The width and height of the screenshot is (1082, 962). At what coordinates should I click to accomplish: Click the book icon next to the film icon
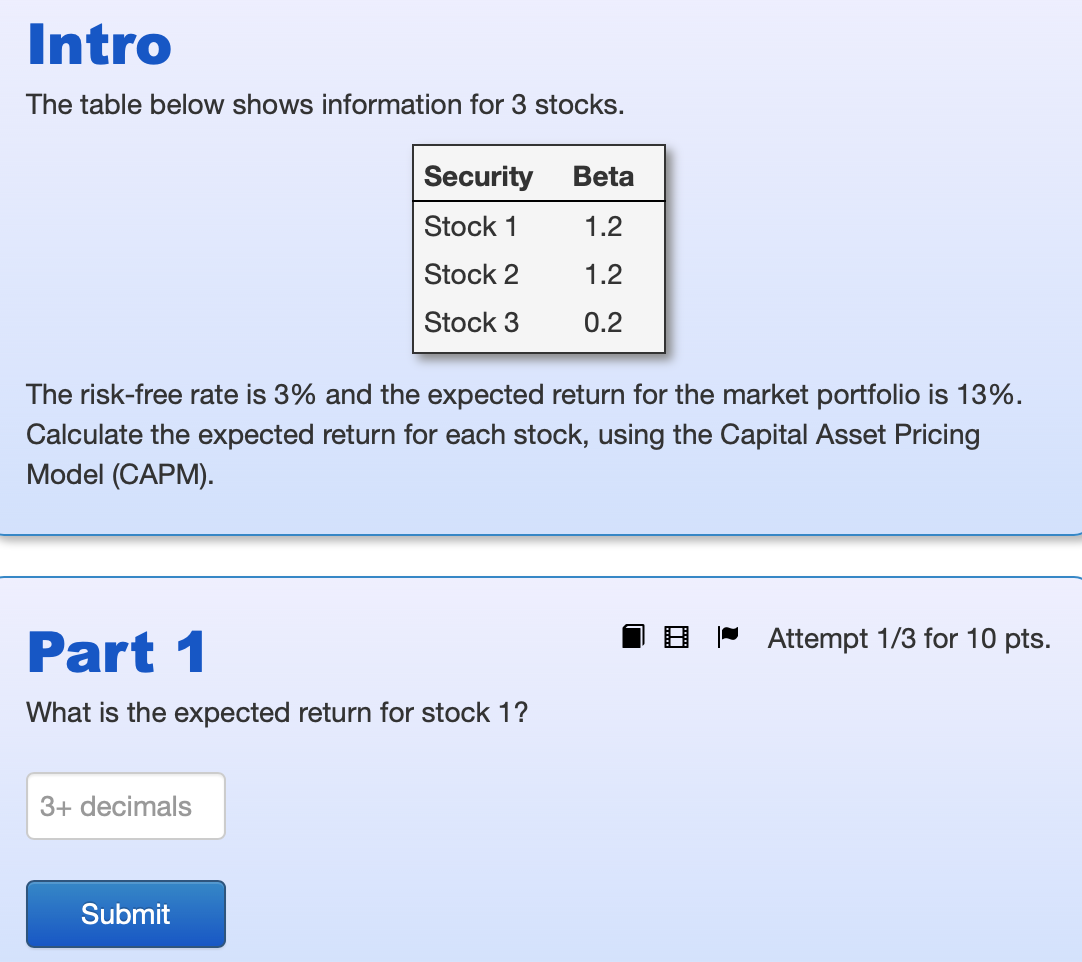pyautogui.click(x=633, y=636)
